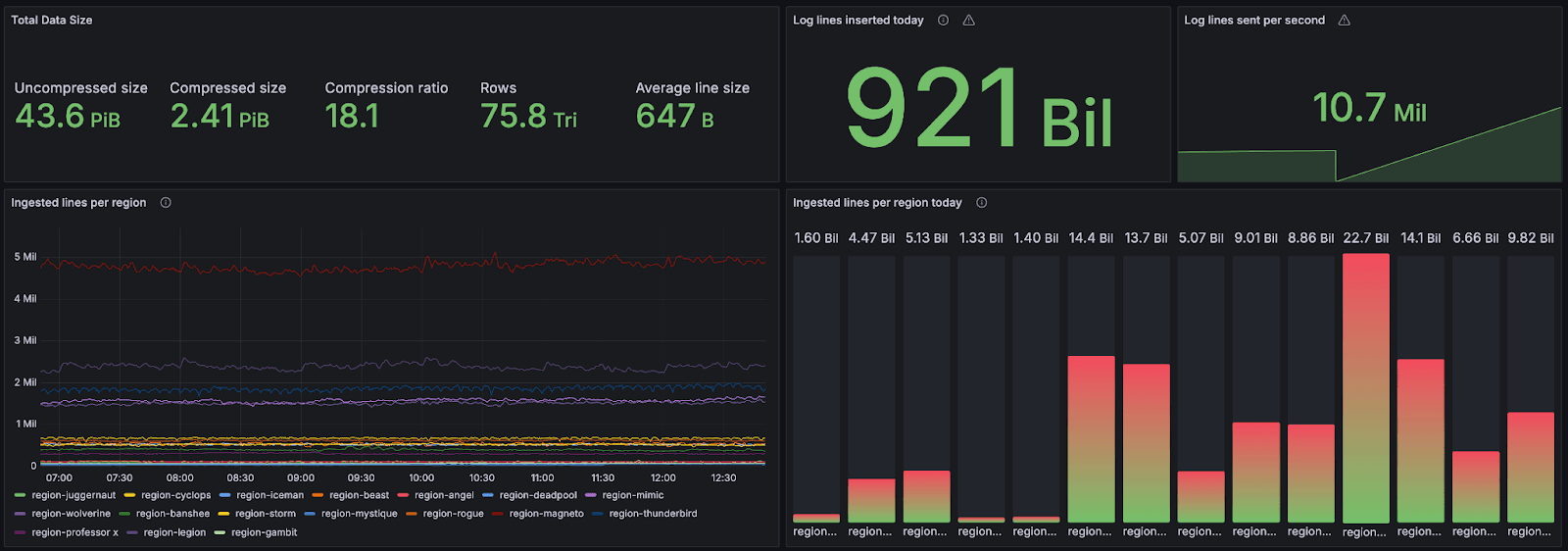Click info icon beside Log lines inserted today

pos(943,21)
